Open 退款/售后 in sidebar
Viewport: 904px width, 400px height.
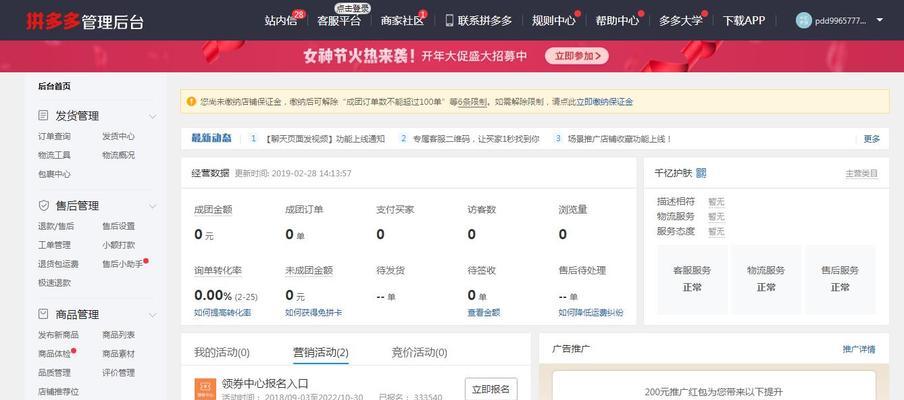(x=56, y=227)
